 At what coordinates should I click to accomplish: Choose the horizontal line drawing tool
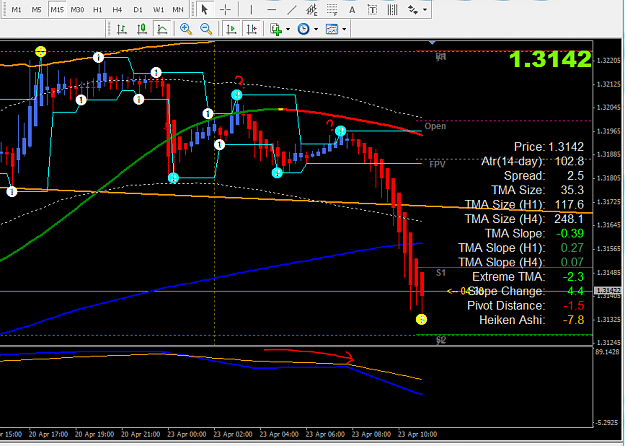[272, 9]
